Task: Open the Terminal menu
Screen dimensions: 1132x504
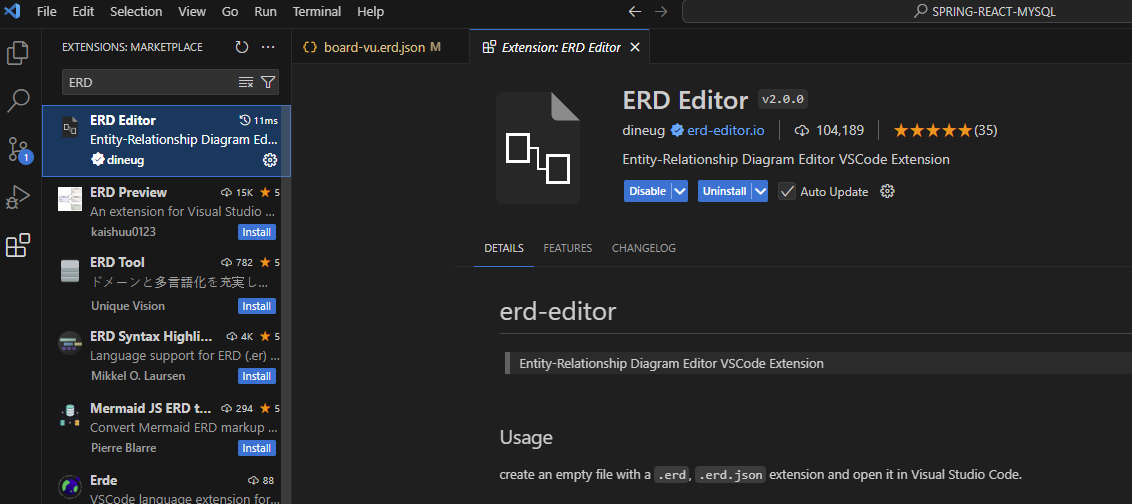Action: [x=318, y=12]
